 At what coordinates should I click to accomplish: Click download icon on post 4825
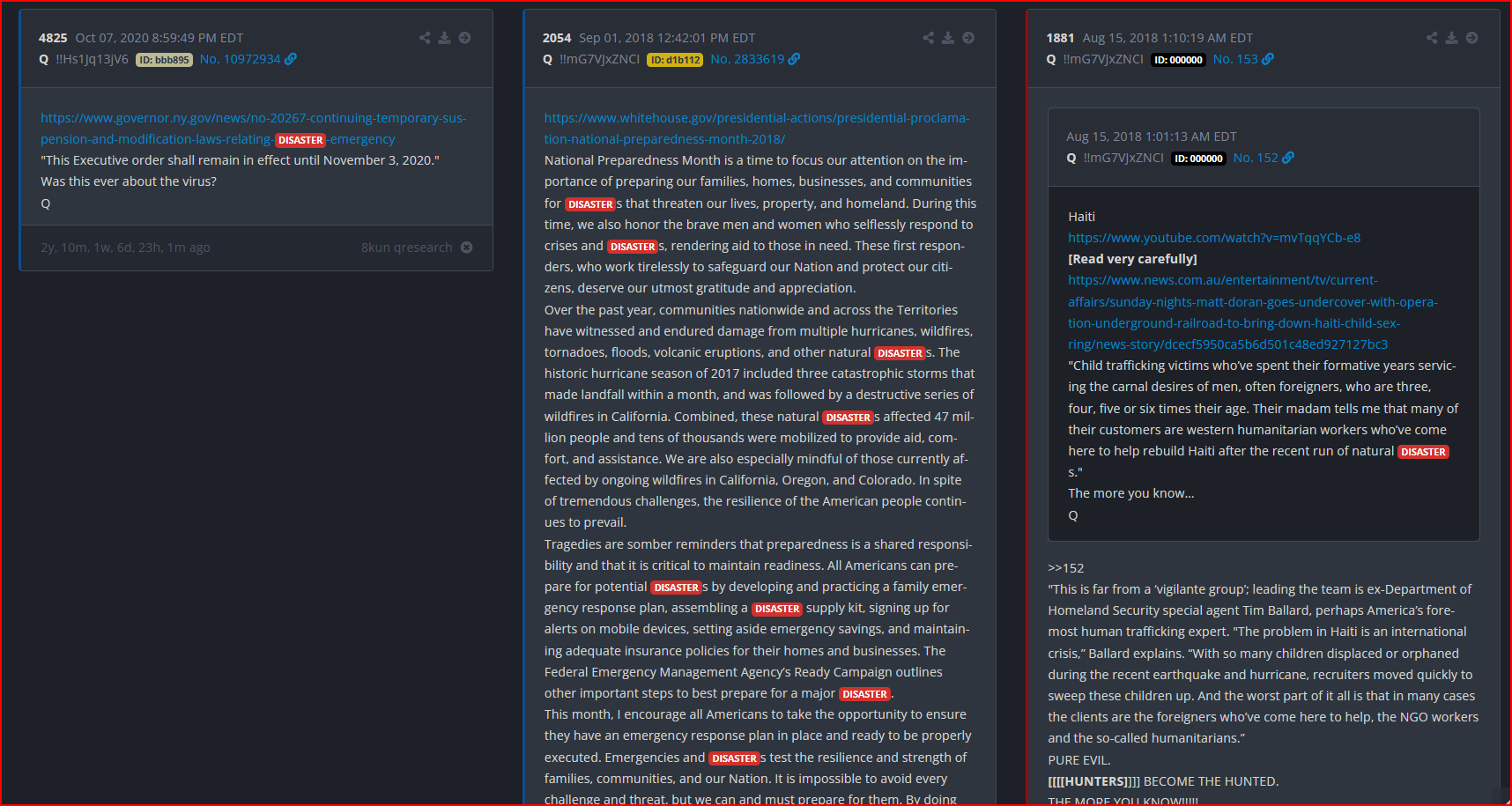(445, 38)
